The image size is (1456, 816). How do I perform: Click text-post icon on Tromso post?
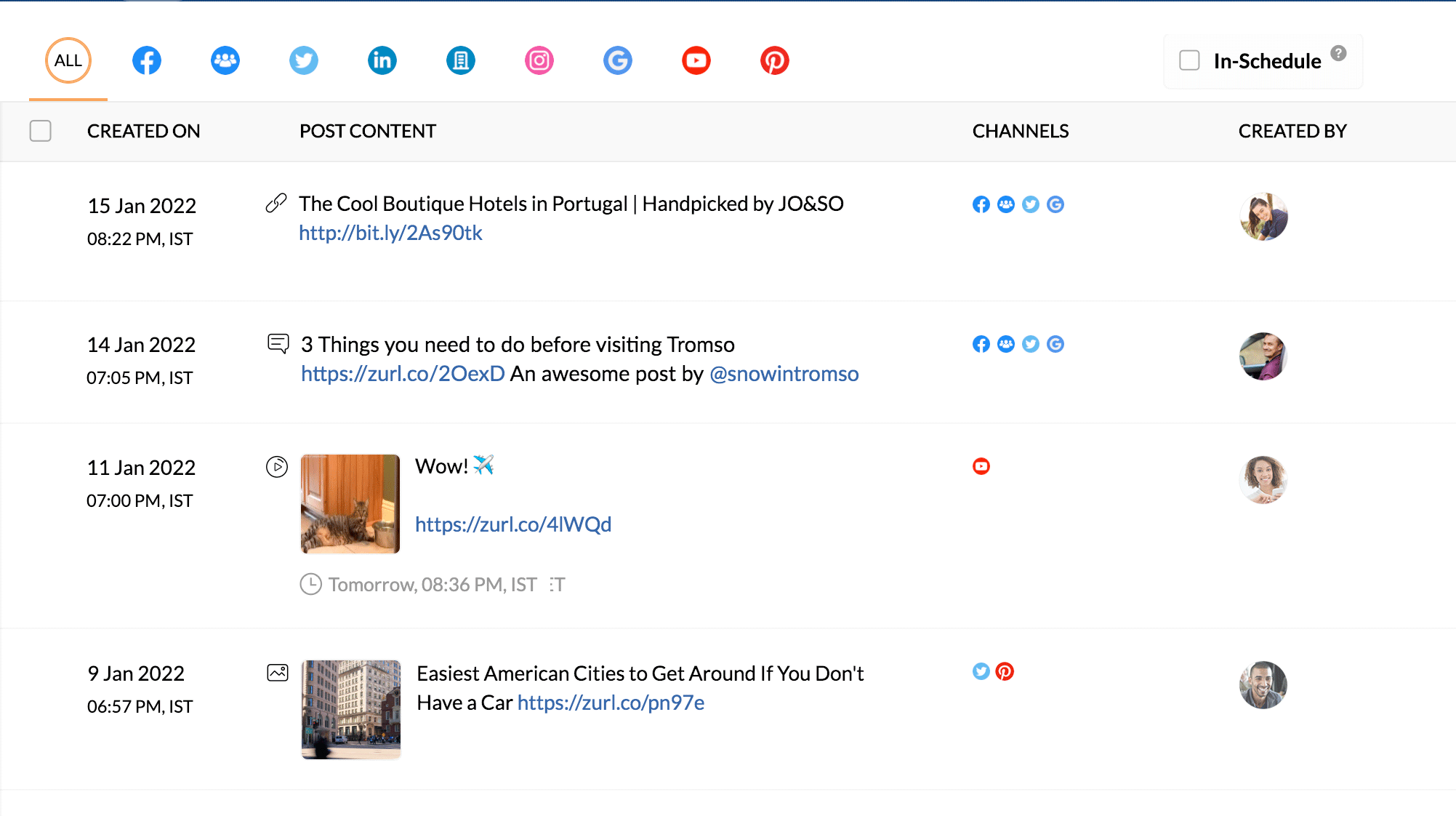coord(278,343)
